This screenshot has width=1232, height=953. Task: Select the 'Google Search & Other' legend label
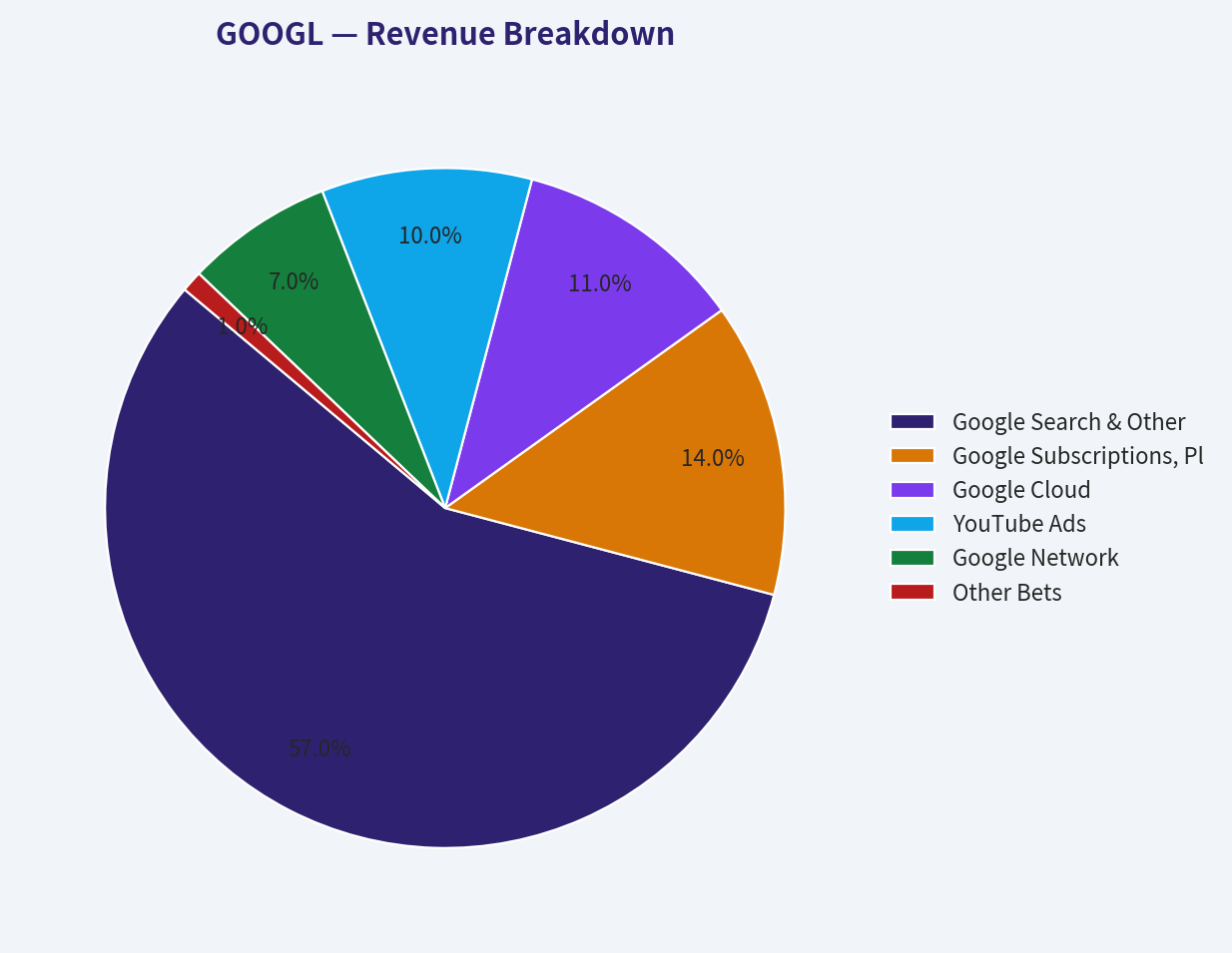(1068, 422)
